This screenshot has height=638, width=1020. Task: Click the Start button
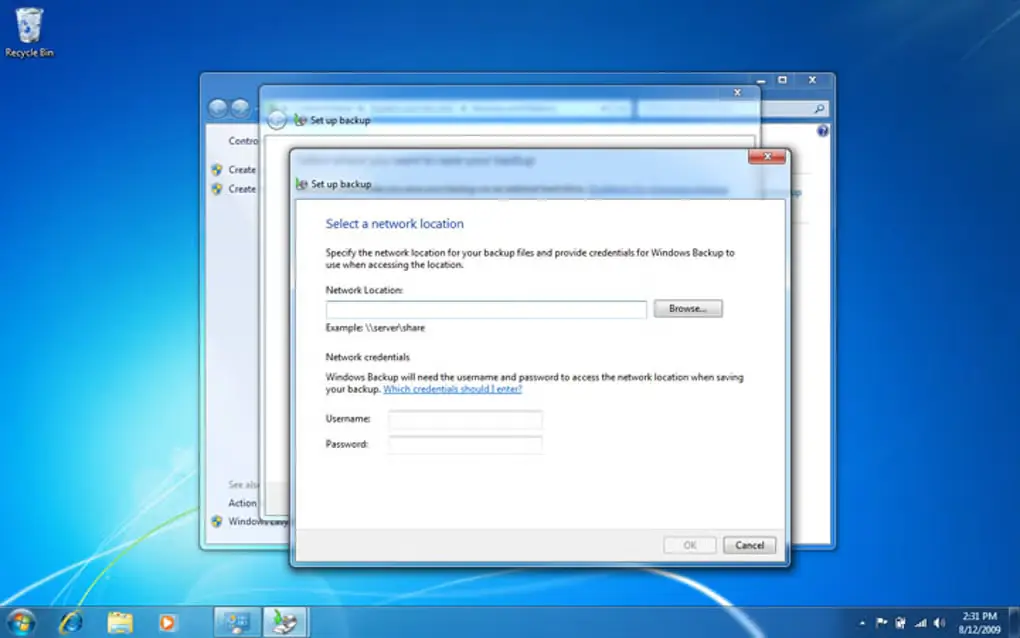tap(20, 620)
